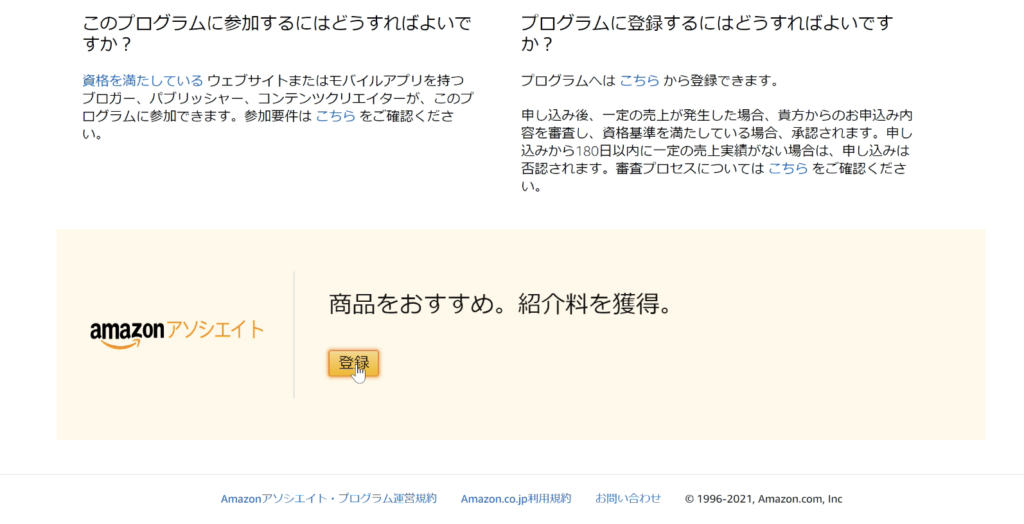Open Amazon.co.jp利用規約 footer link

[516, 499]
